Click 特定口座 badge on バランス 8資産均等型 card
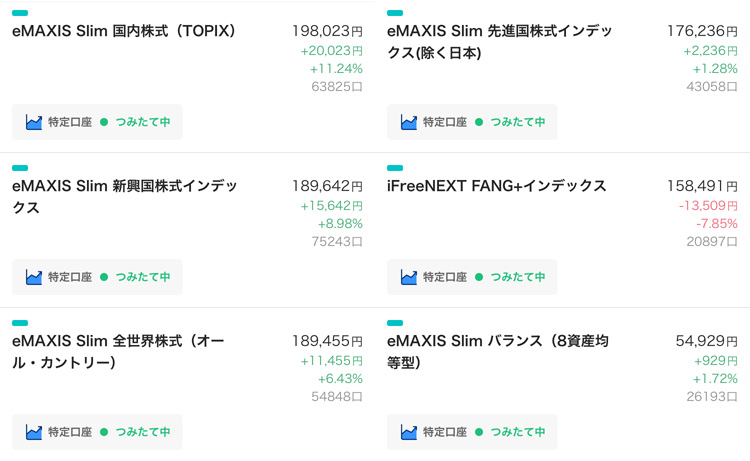 (445, 432)
